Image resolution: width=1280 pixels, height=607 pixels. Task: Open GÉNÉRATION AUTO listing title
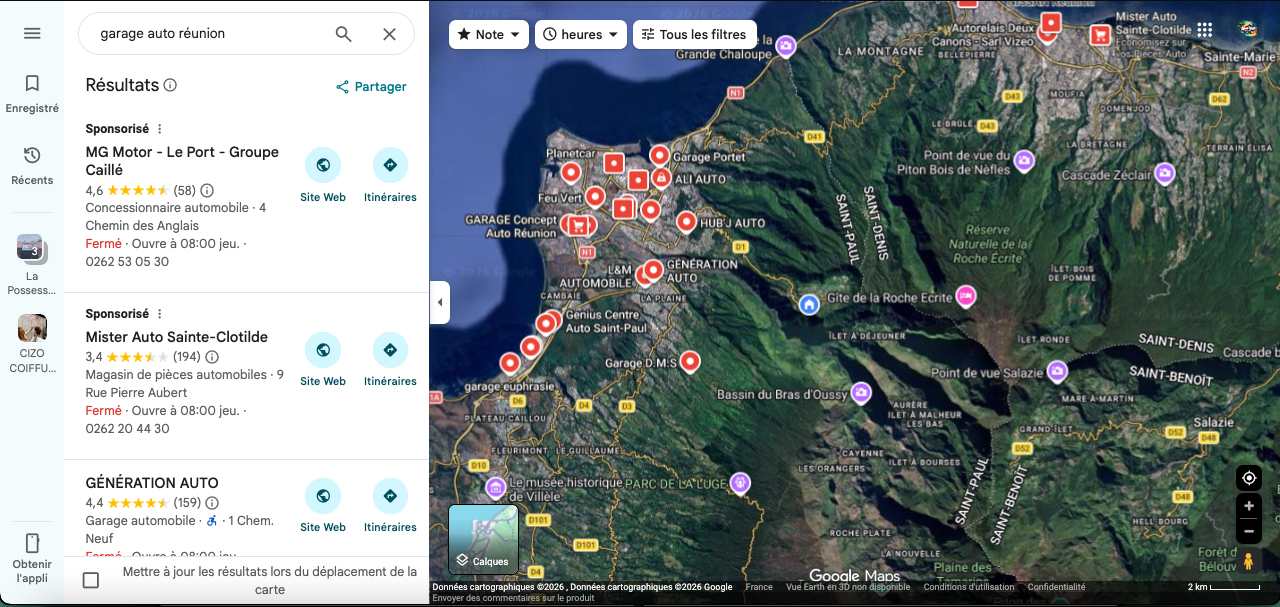click(x=152, y=483)
